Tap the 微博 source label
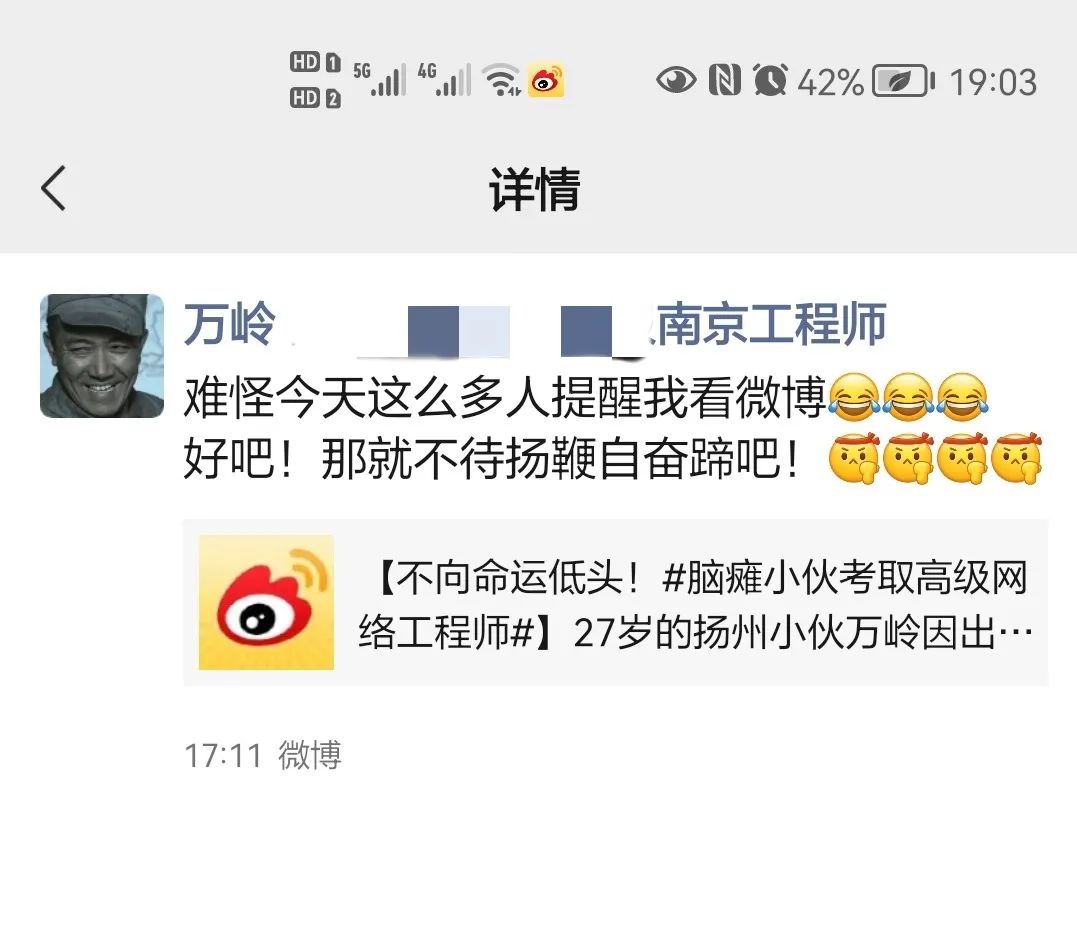 pyautogui.click(x=310, y=755)
